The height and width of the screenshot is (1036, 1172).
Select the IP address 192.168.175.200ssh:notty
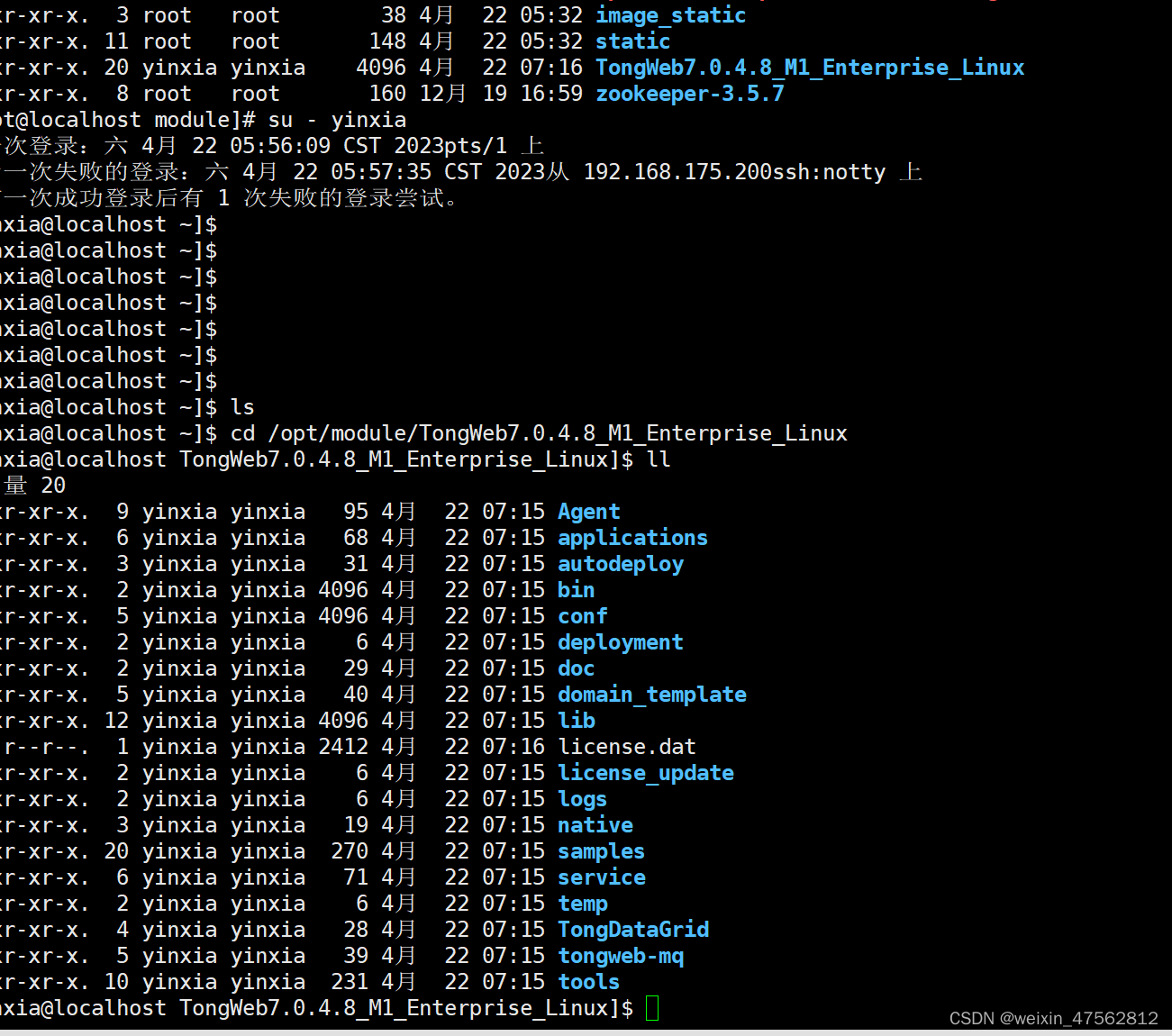click(734, 172)
